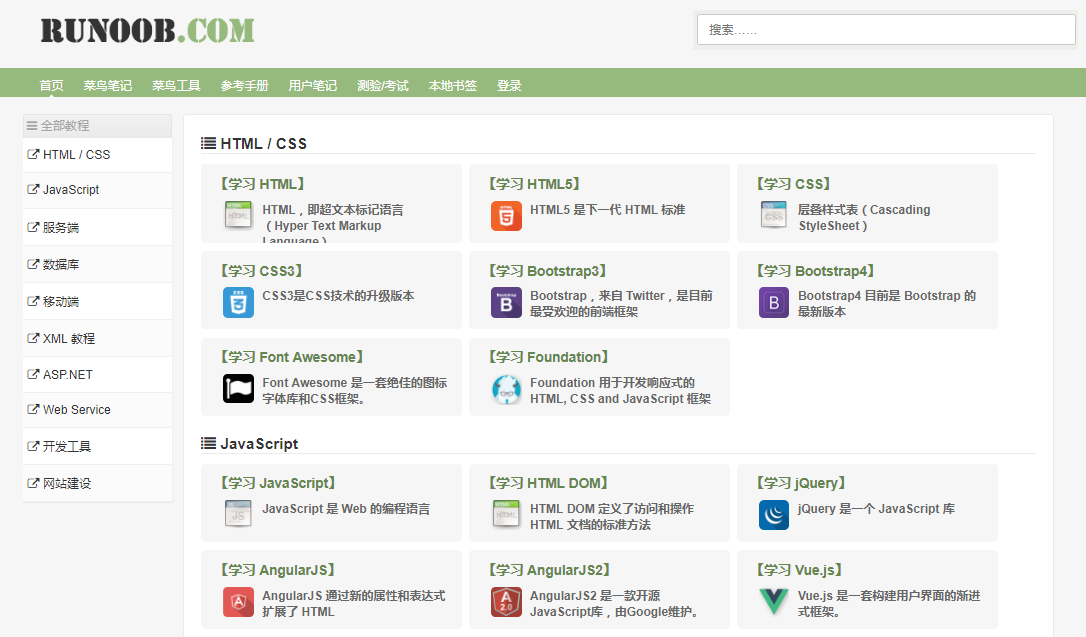Open the 菜鸟笔记 nav item
Viewport: 1086px width, 637px height.
pyautogui.click(x=107, y=85)
